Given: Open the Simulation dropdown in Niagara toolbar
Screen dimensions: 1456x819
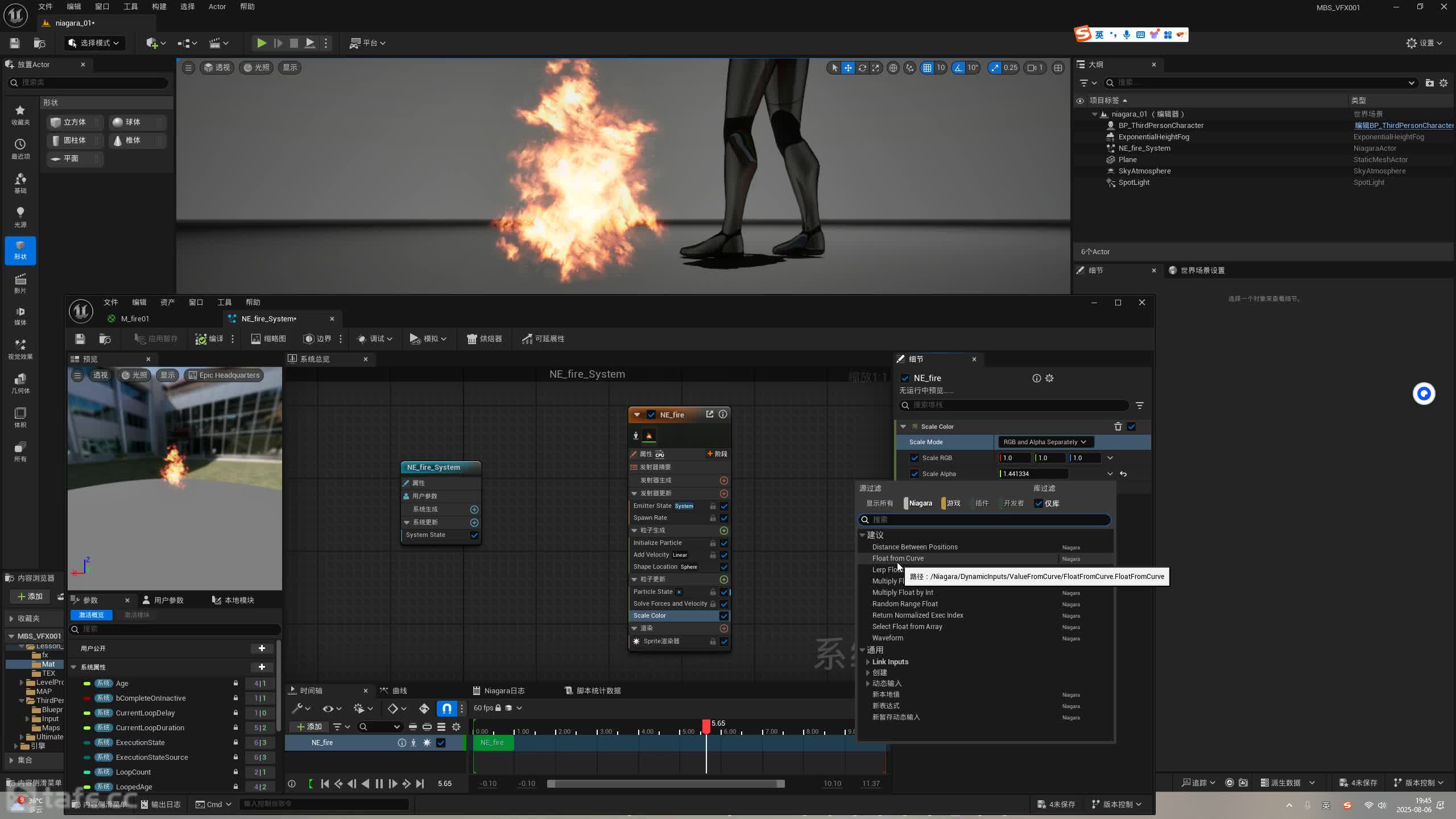Looking at the screenshot, I should [428, 339].
